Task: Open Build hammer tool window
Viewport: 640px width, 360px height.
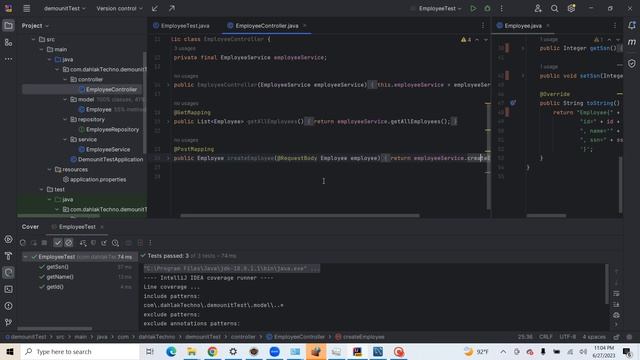Action: click(8, 256)
